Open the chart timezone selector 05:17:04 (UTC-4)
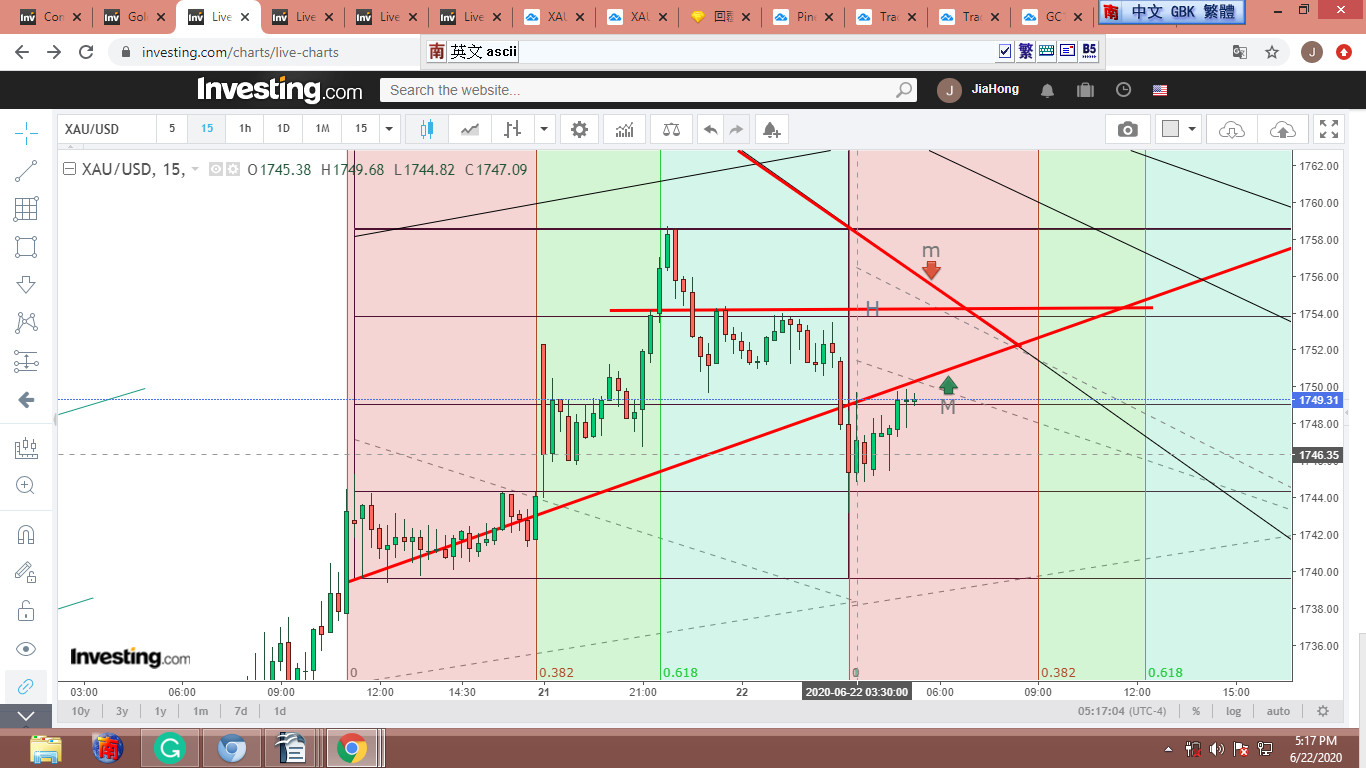Screen dimensions: 1366x768 pyautogui.click(x=1123, y=711)
